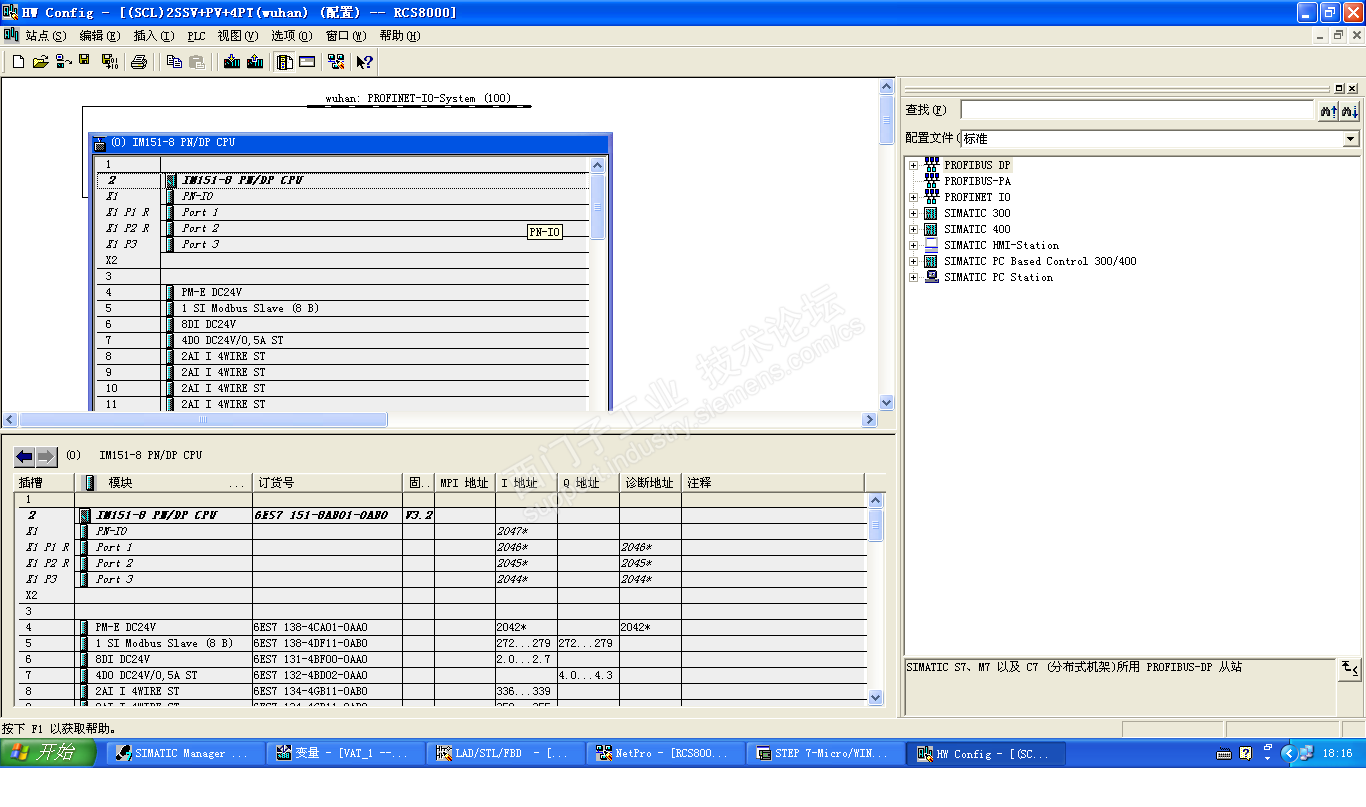The image size is (1366, 807).
Task: Copy the selection using the toolbar copy icon
Action: click(x=175, y=62)
